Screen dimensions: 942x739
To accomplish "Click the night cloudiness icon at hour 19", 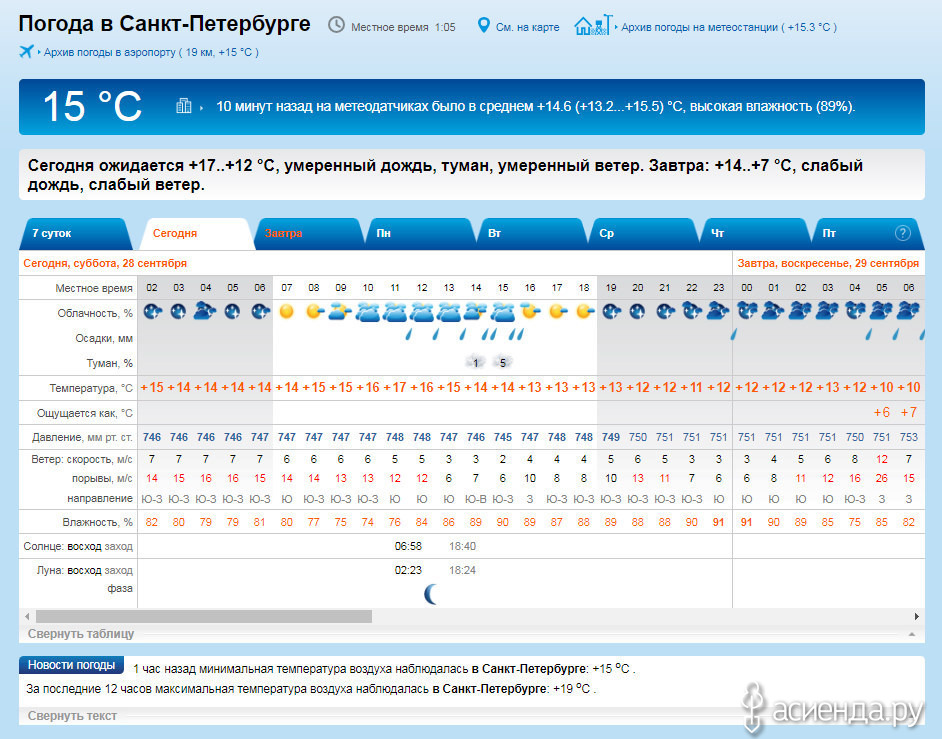I will (612, 311).
